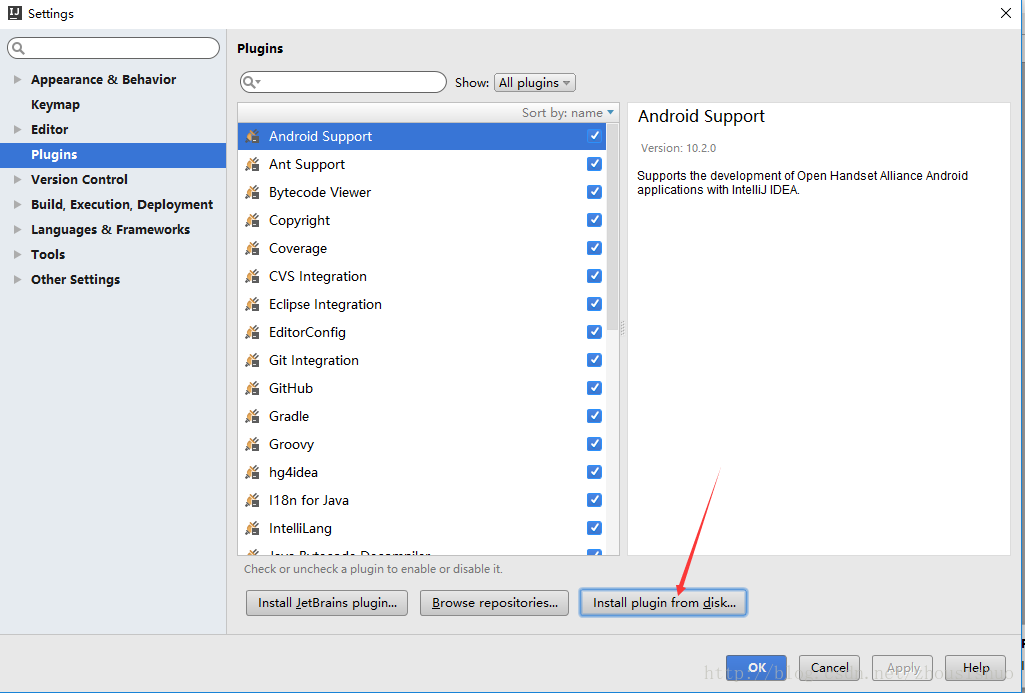1025x693 pixels.
Task: Open Appearance & Behavior settings
Action: click(103, 79)
